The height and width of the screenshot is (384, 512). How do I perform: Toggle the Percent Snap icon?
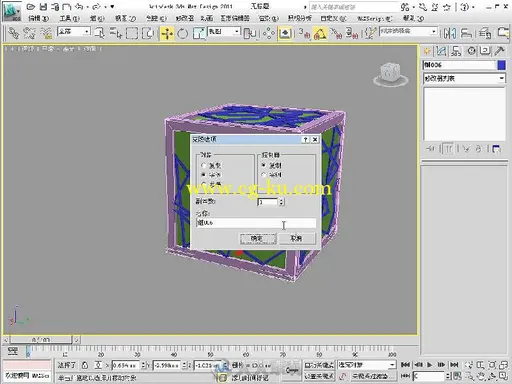click(336, 33)
